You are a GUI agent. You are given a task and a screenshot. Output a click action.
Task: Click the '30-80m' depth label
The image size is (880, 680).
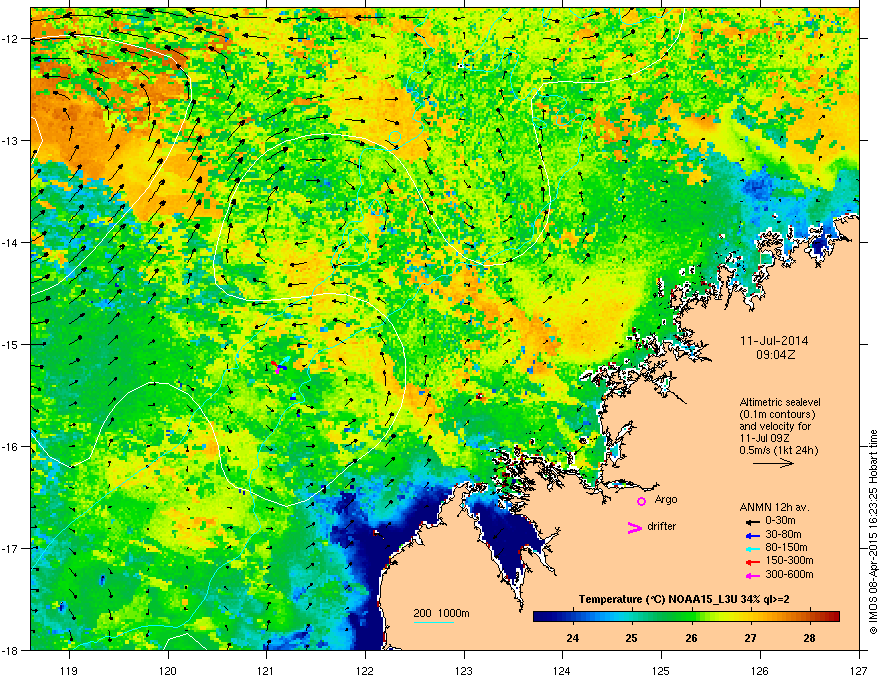[x=783, y=535]
